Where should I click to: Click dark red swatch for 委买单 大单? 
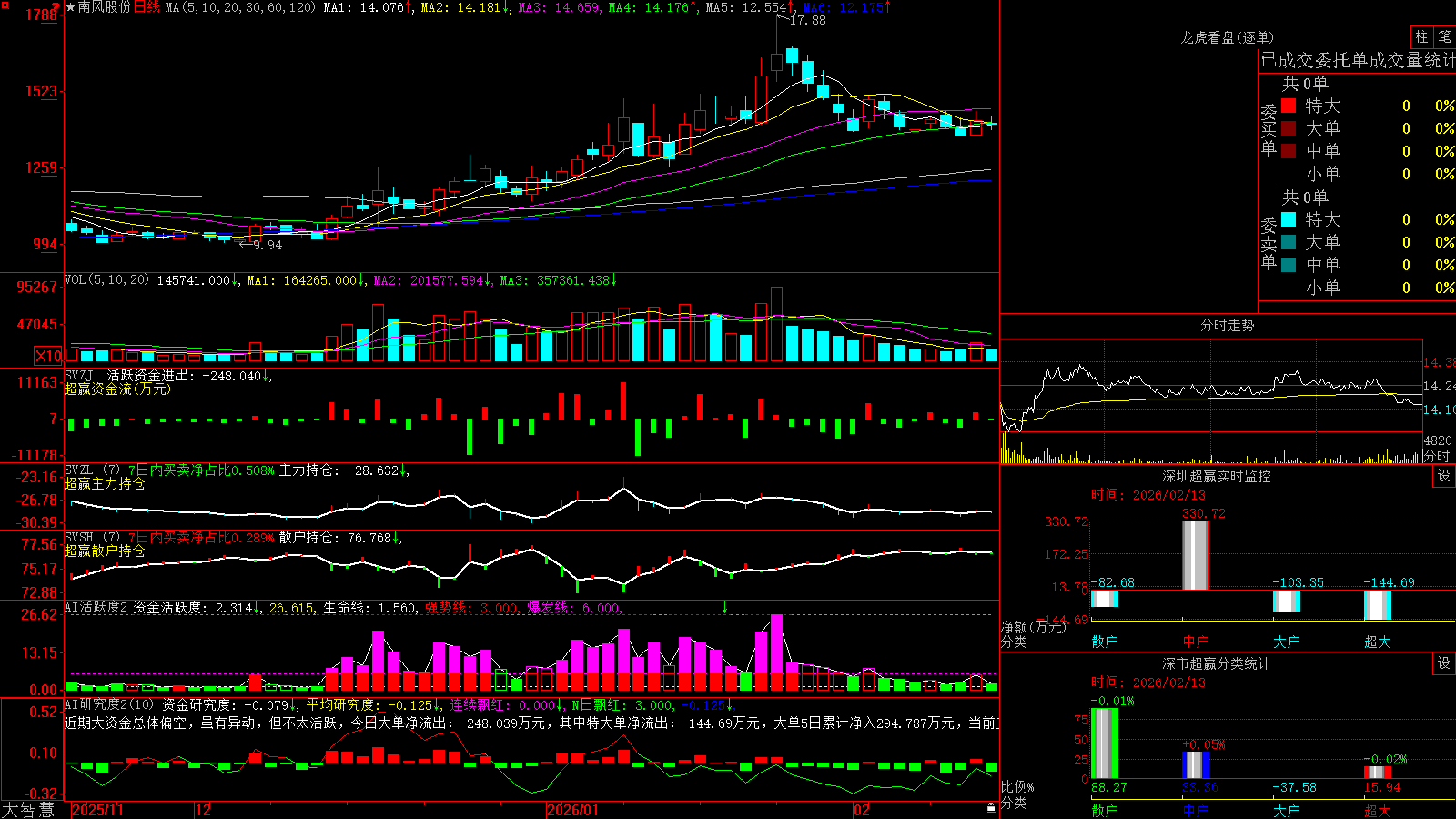(x=1289, y=128)
